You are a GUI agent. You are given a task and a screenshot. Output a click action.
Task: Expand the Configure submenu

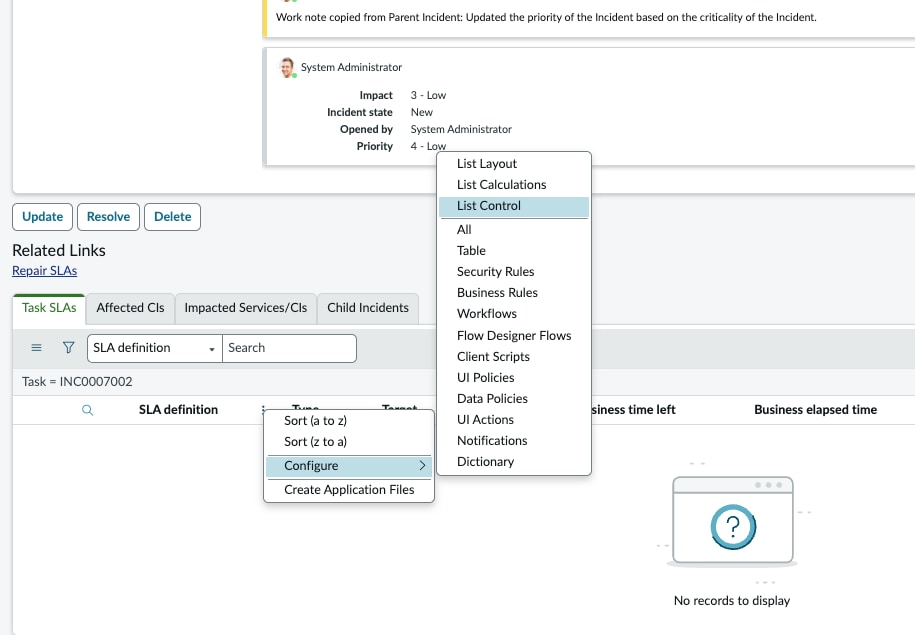coord(349,466)
